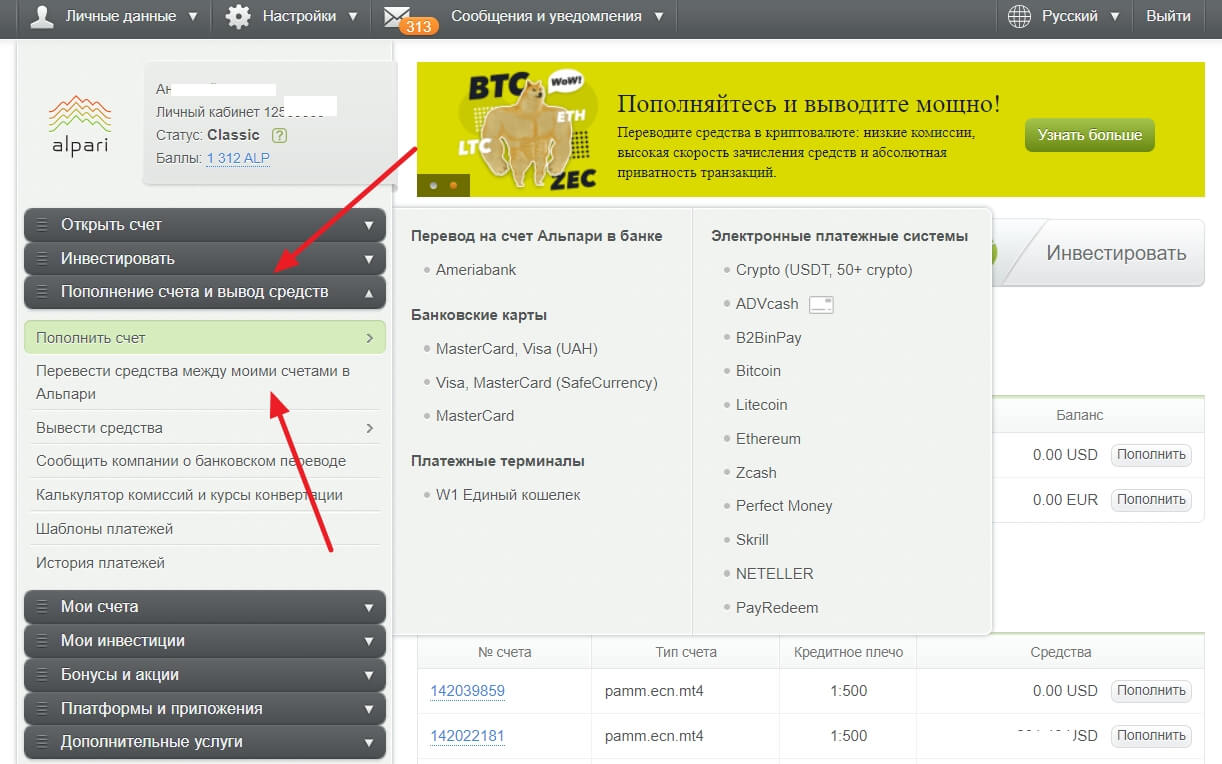
Task: Collapse Пополнение счета и вывод средств section
Action: click(x=369, y=293)
